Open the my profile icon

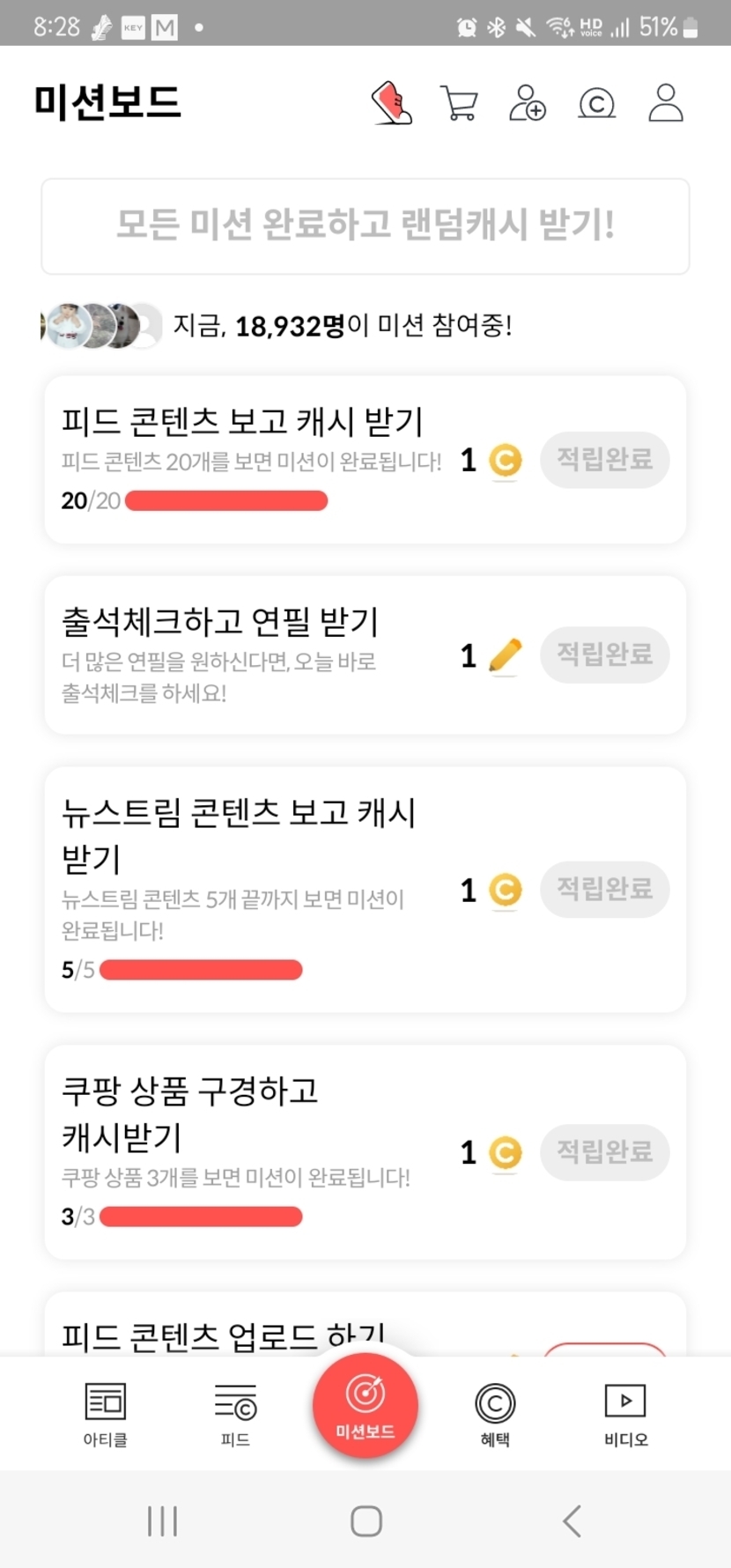coord(666,103)
